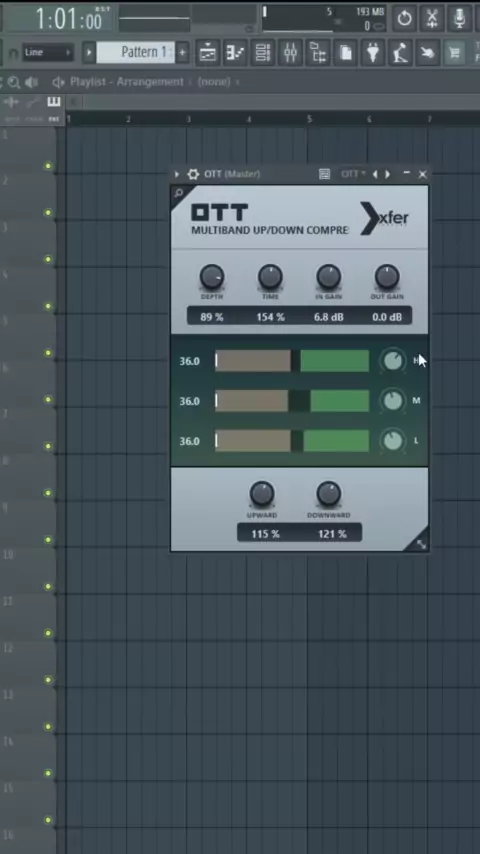
Task: Open the Browser view button
Action: [318, 53]
